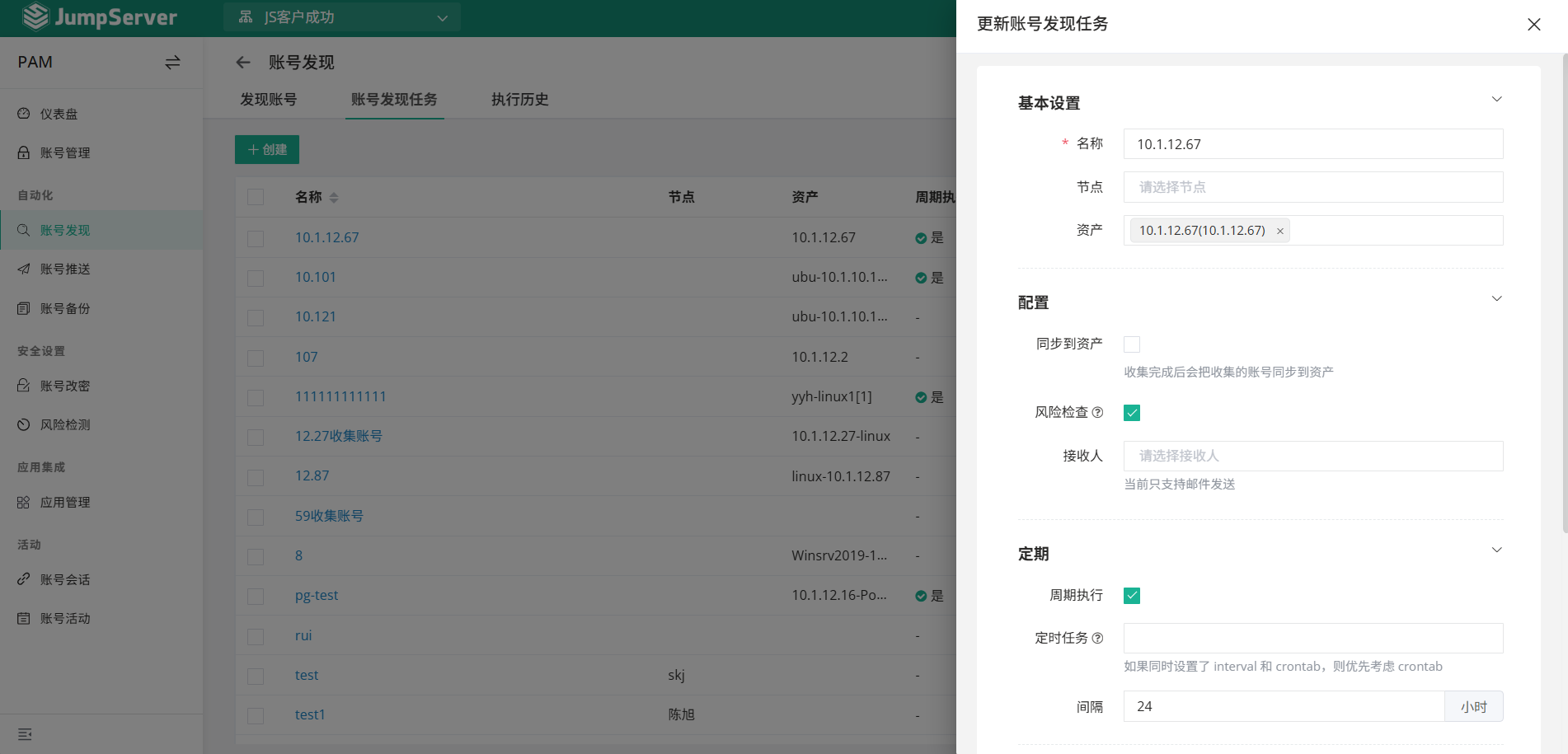Collapse the 基本设置 section
1568x754 pixels.
click(1497, 99)
